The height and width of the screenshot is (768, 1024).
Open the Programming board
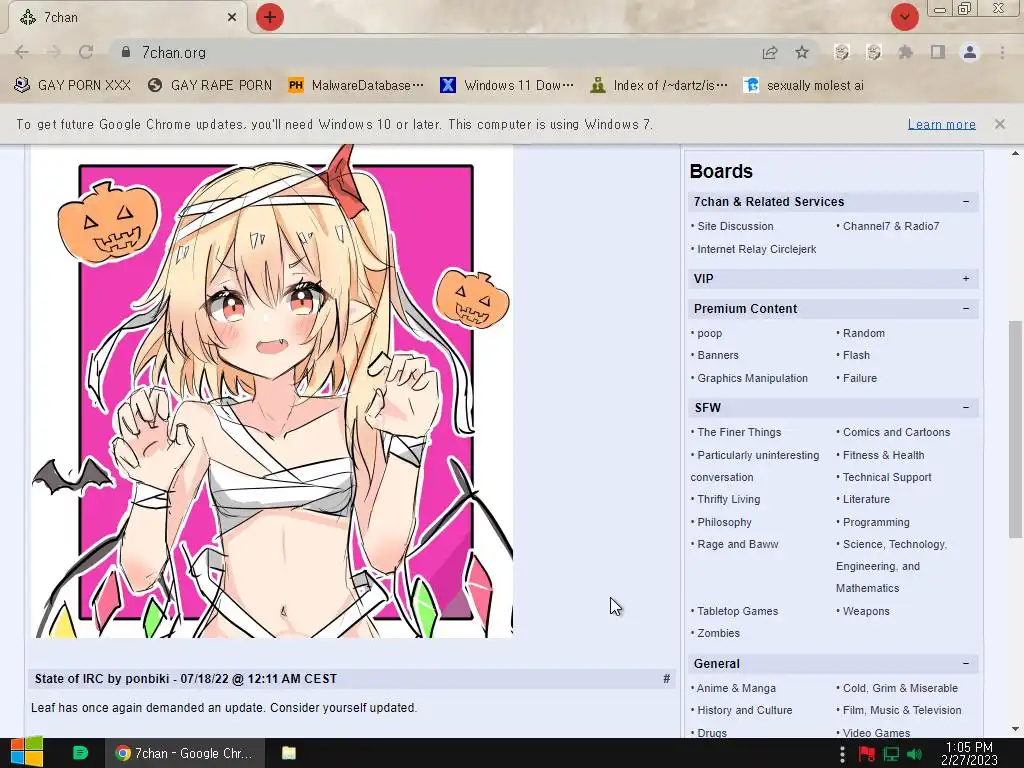tap(876, 522)
